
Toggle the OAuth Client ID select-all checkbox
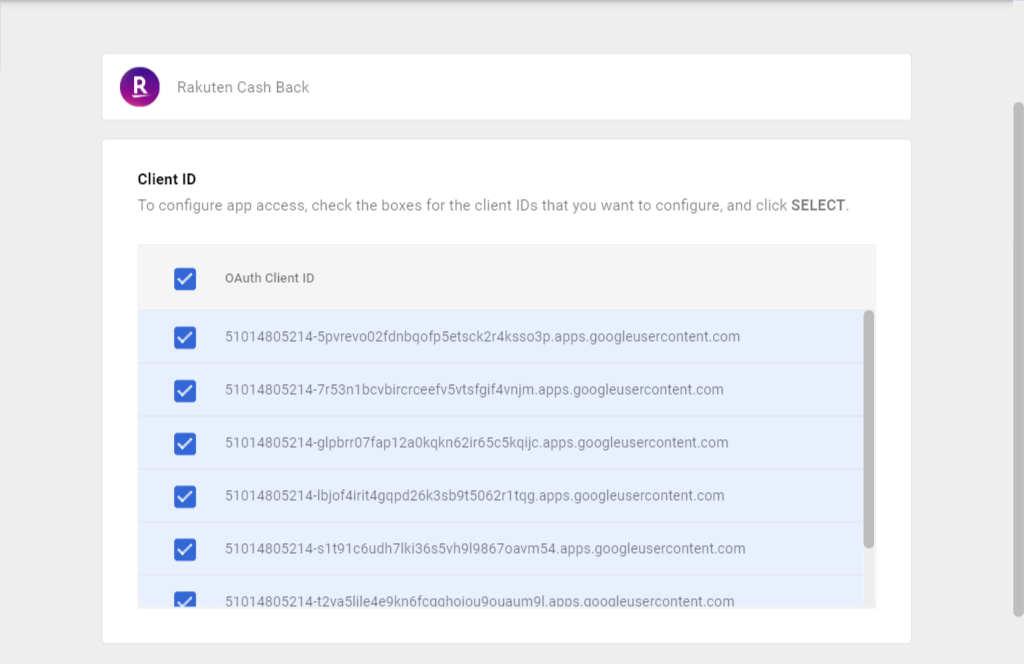click(x=185, y=279)
